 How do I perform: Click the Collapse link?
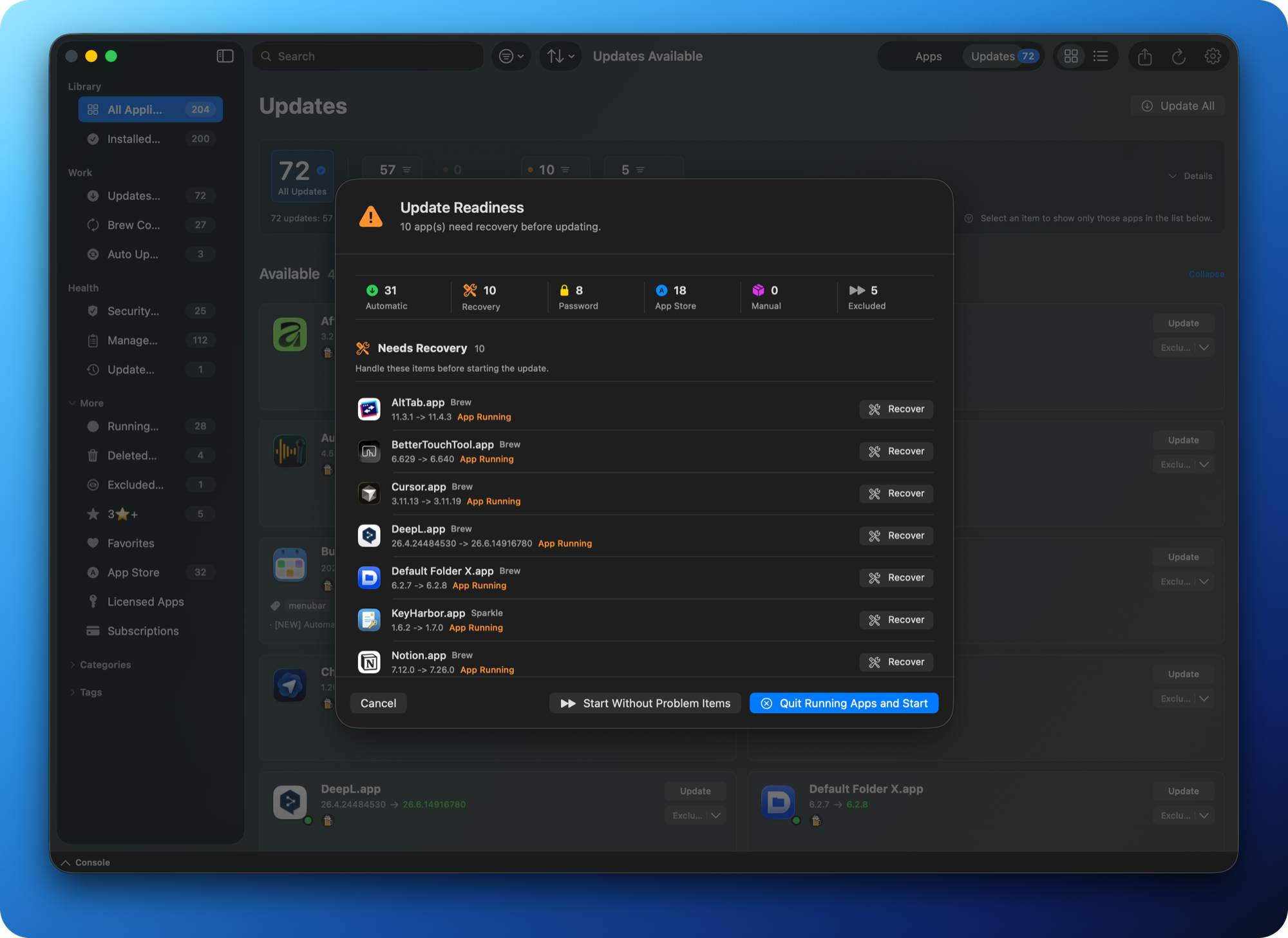1206,274
